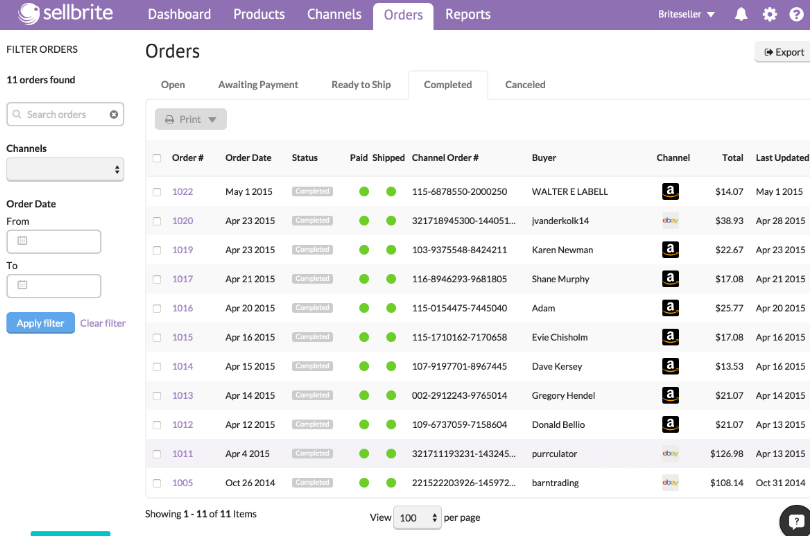Click the Amazon channel icon for order 1022

670,192
